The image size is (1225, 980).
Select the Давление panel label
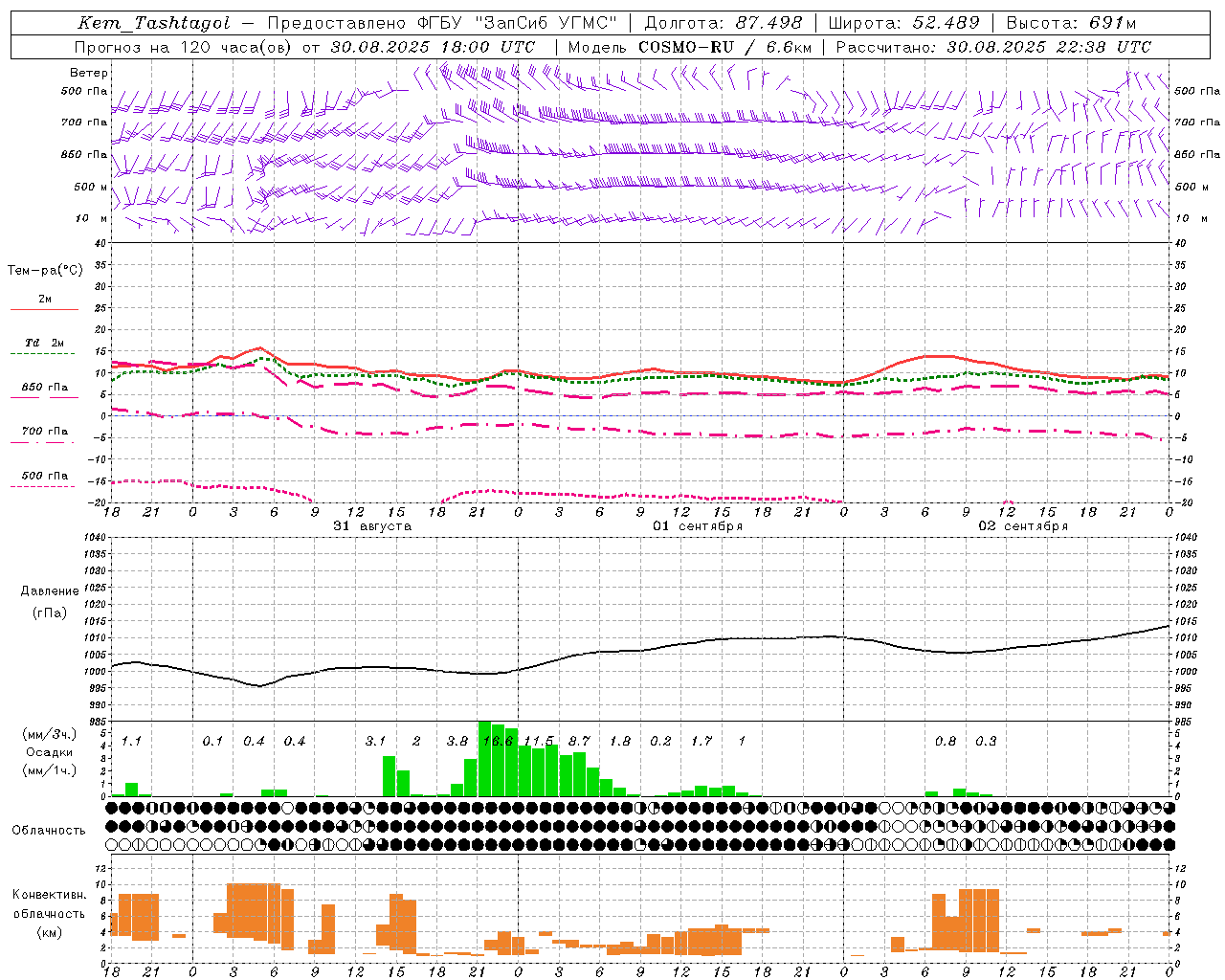[50, 591]
